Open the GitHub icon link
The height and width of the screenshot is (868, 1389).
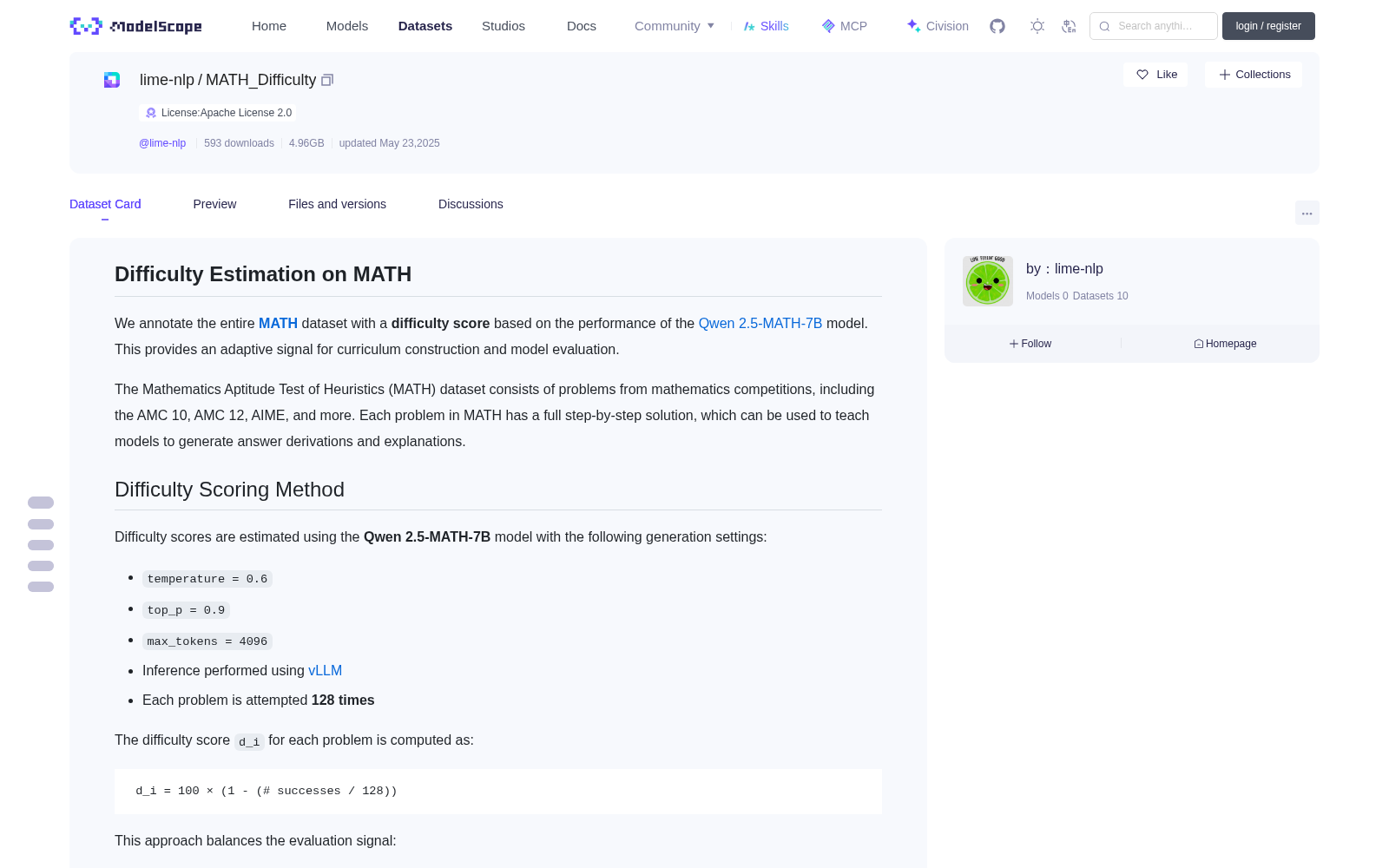997,26
